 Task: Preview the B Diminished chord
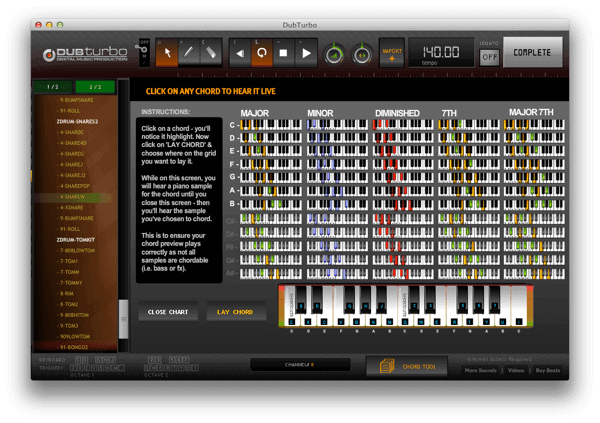(403, 204)
